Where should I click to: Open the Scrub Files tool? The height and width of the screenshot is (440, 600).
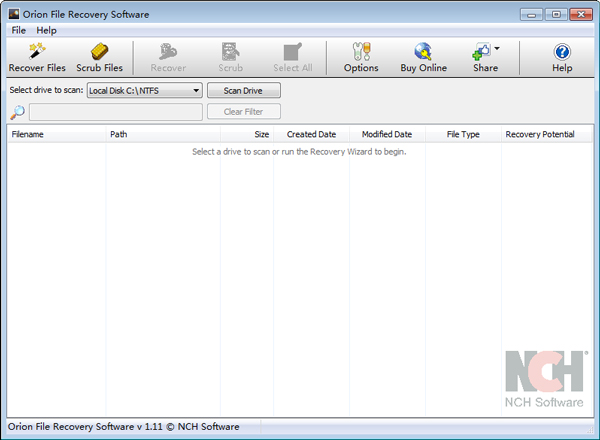click(99, 58)
